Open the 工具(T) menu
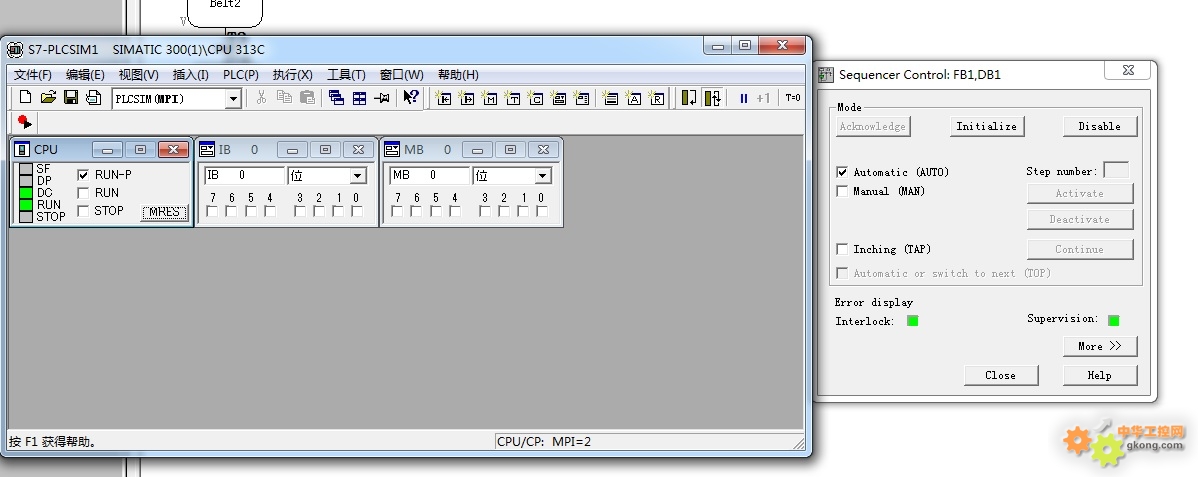Screen dimensions: 1198x477 pos(346,74)
